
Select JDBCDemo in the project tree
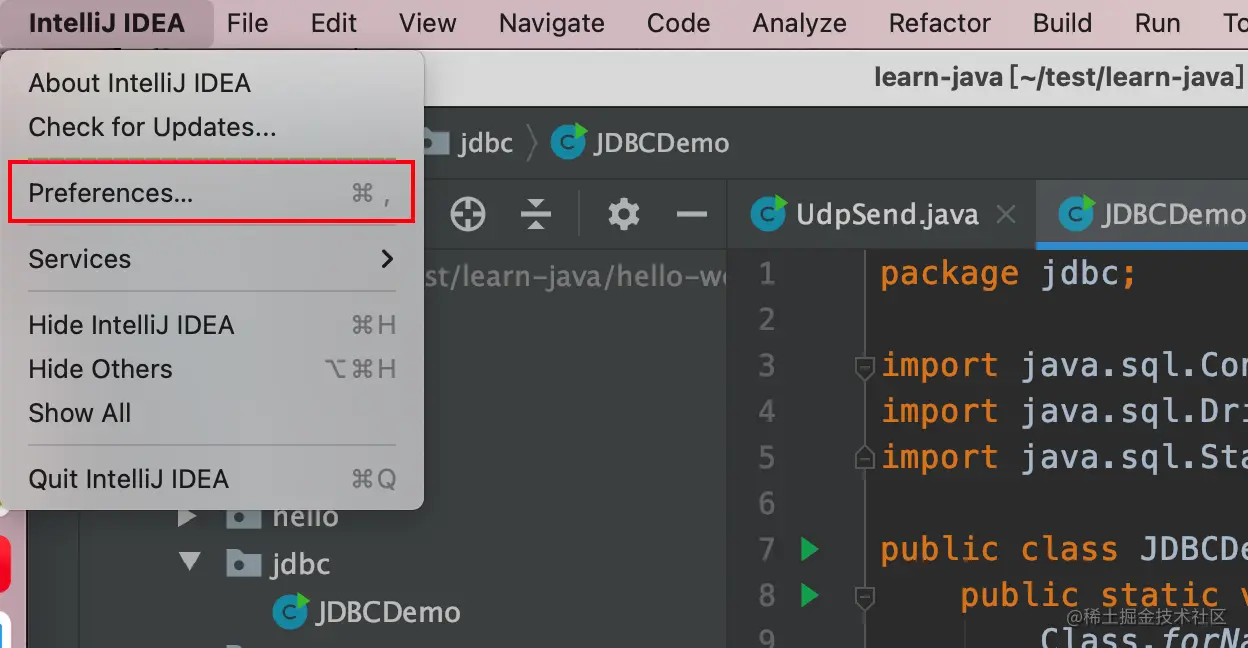click(x=388, y=612)
